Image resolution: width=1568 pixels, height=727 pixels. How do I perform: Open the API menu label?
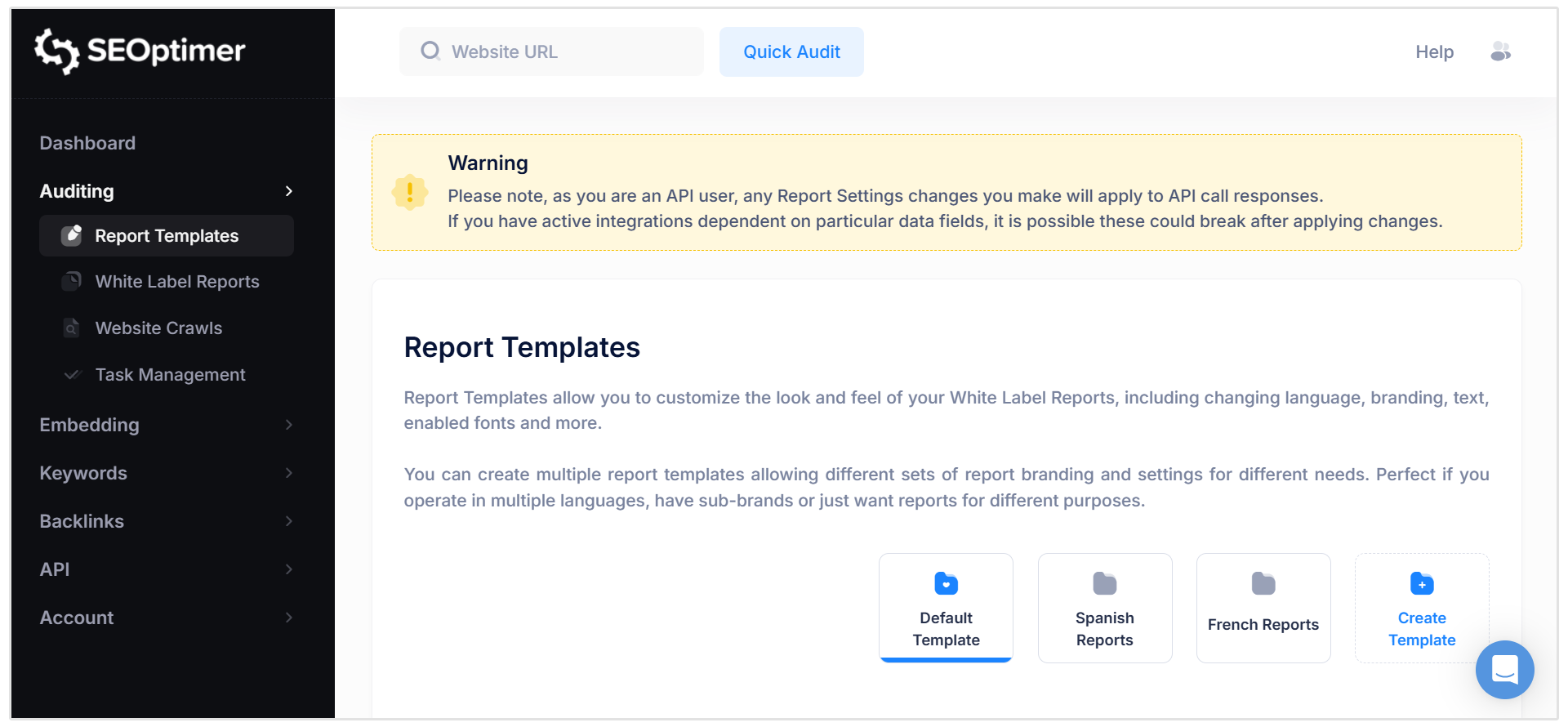[55, 569]
